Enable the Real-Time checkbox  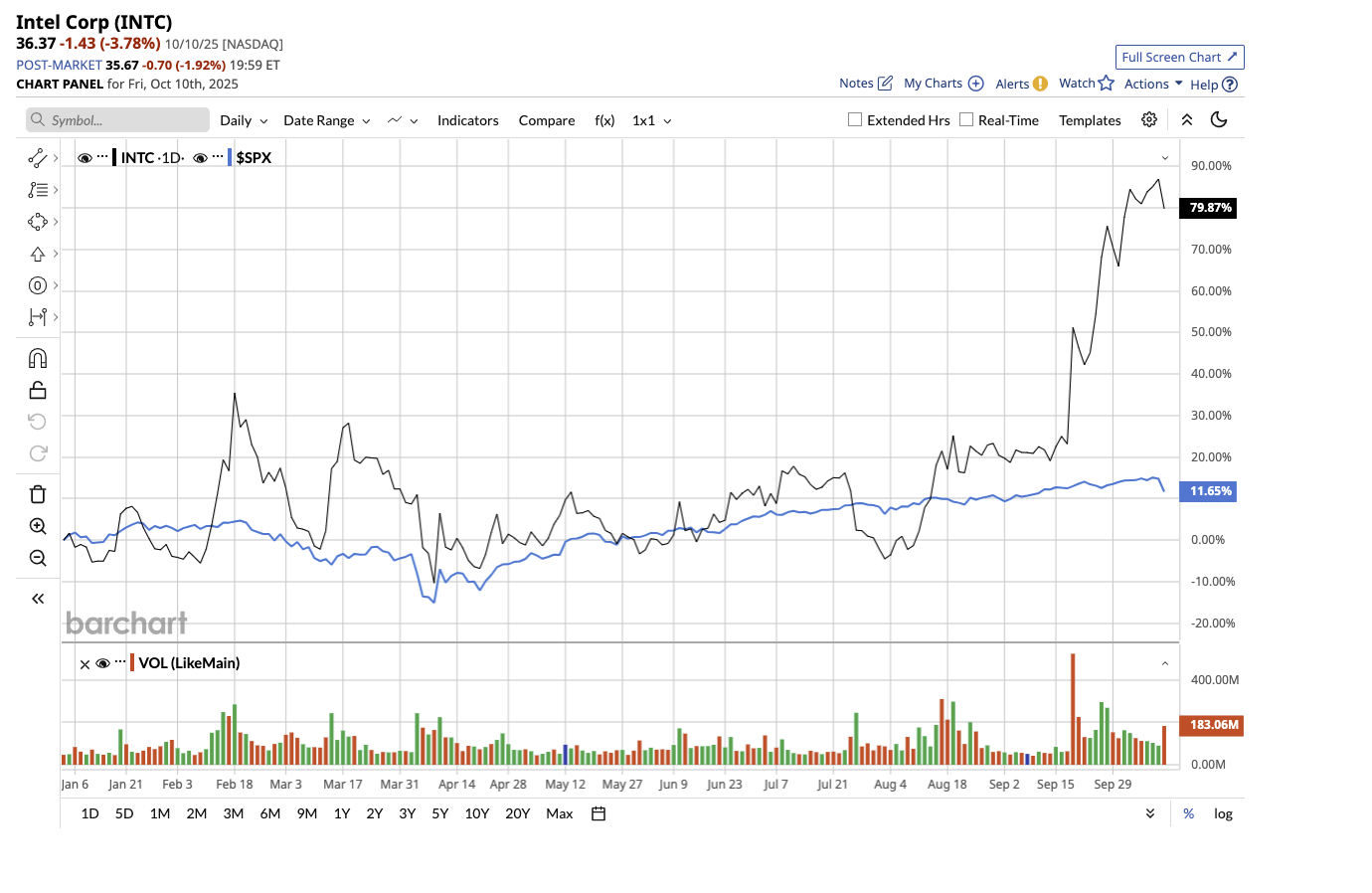pos(966,119)
